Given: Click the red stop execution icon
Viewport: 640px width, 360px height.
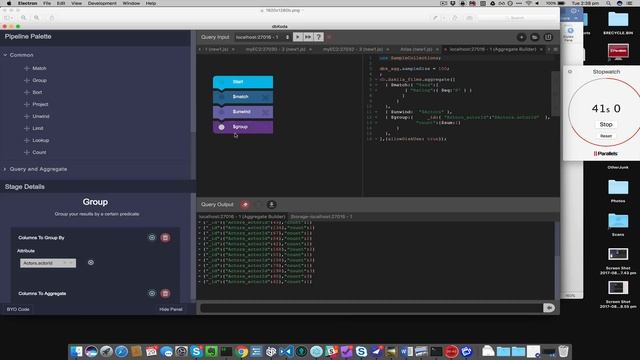Looking at the screenshot, I should click(x=329, y=37).
